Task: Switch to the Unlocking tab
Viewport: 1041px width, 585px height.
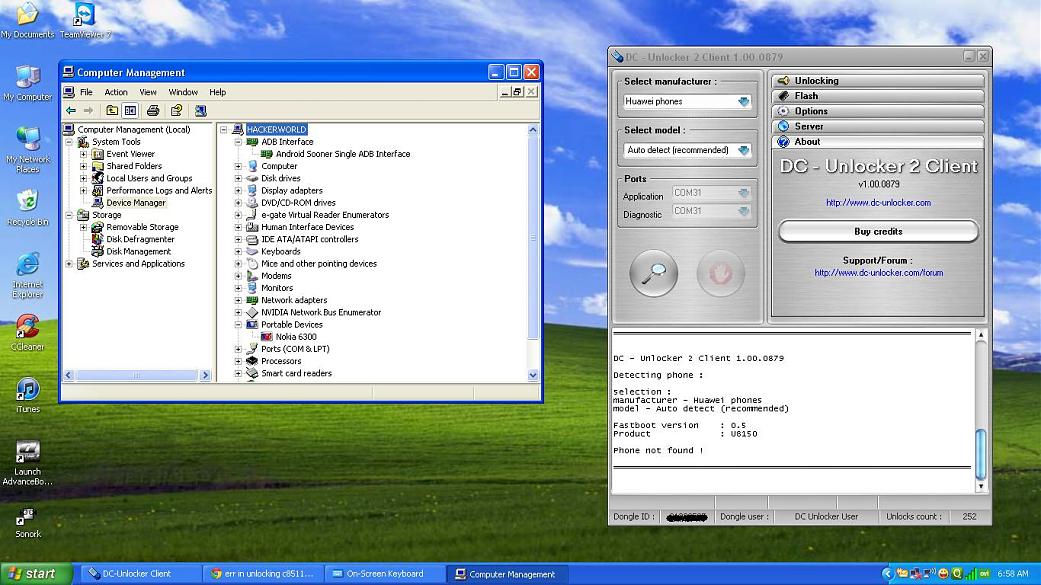Action: click(x=816, y=81)
